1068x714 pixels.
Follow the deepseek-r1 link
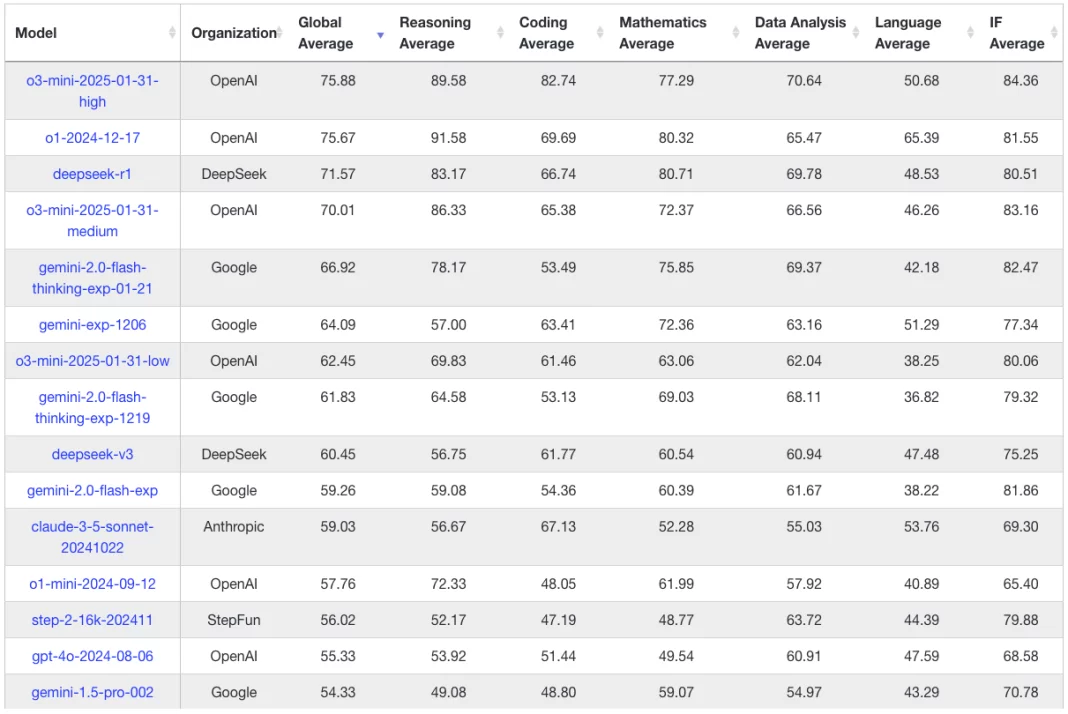click(x=92, y=174)
